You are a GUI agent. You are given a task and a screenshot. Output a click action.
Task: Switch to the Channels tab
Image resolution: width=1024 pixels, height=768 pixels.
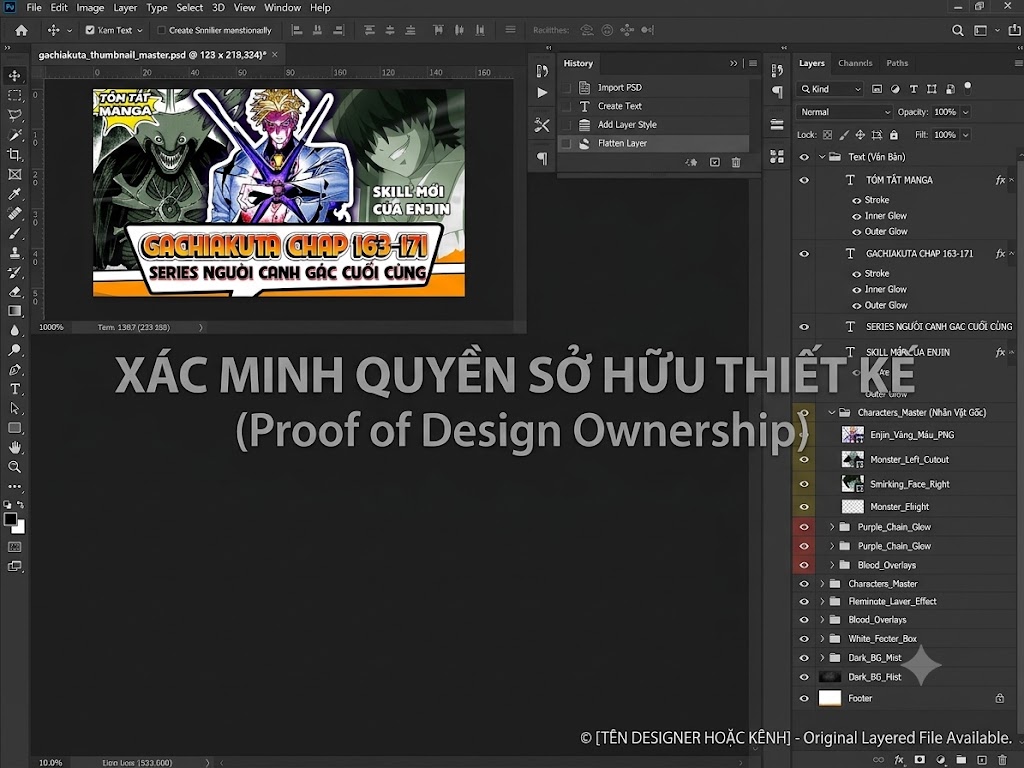(x=855, y=63)
